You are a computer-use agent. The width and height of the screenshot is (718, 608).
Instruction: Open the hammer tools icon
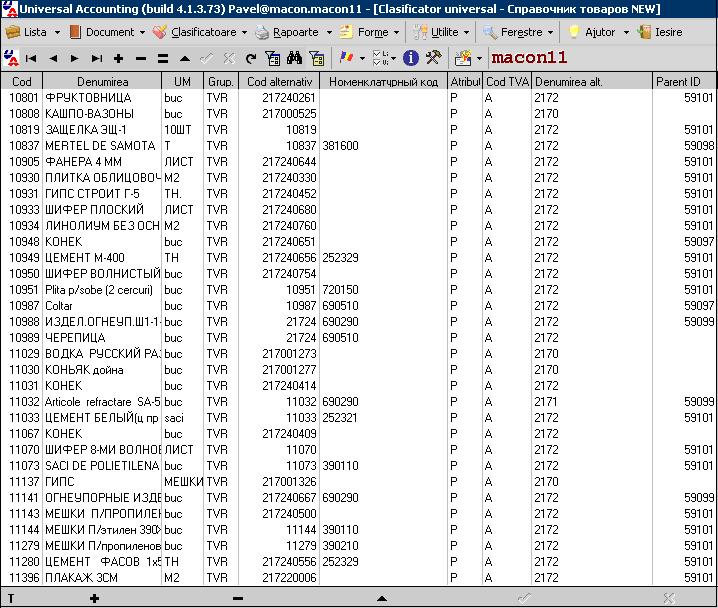(x=433, y=58)
